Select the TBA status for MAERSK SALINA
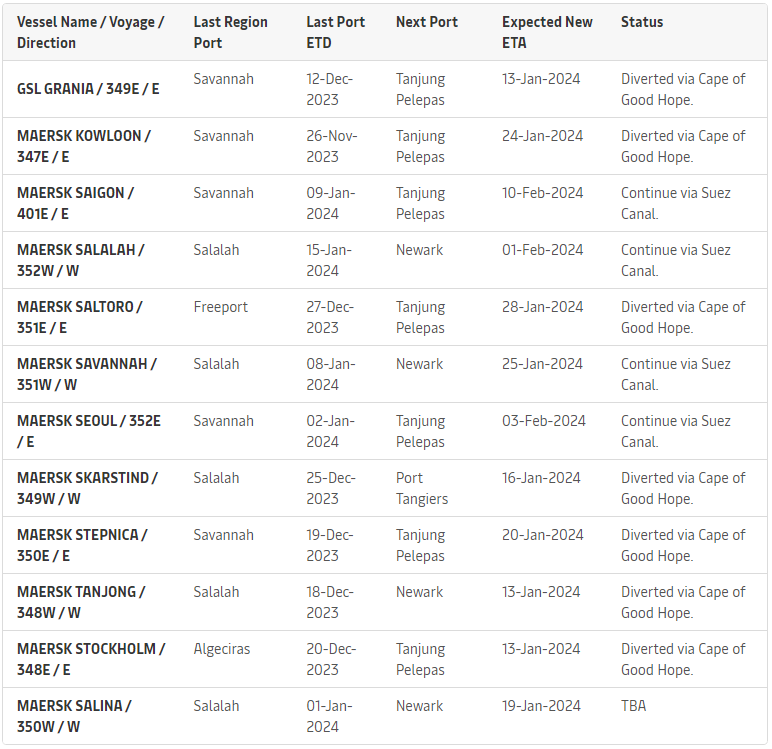Image resolution: width=772 pixels, height=749 pixels. tap(633, 706)
